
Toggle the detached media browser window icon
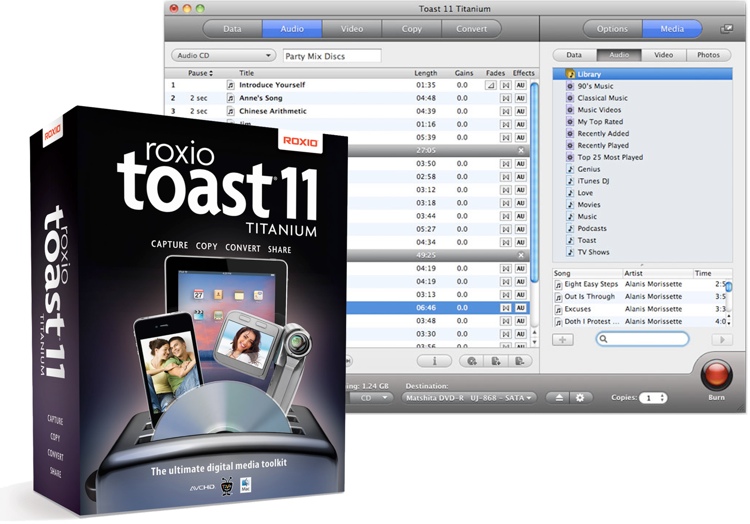(726, 29)
